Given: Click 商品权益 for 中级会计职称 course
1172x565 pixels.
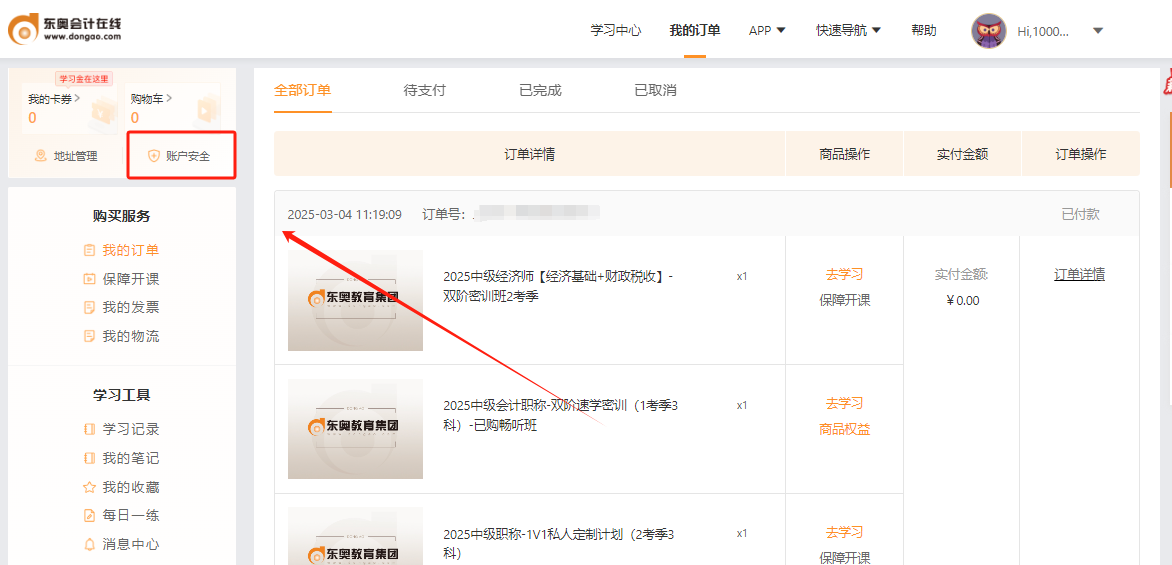Looking at the screenshot, I should point(844,429).
